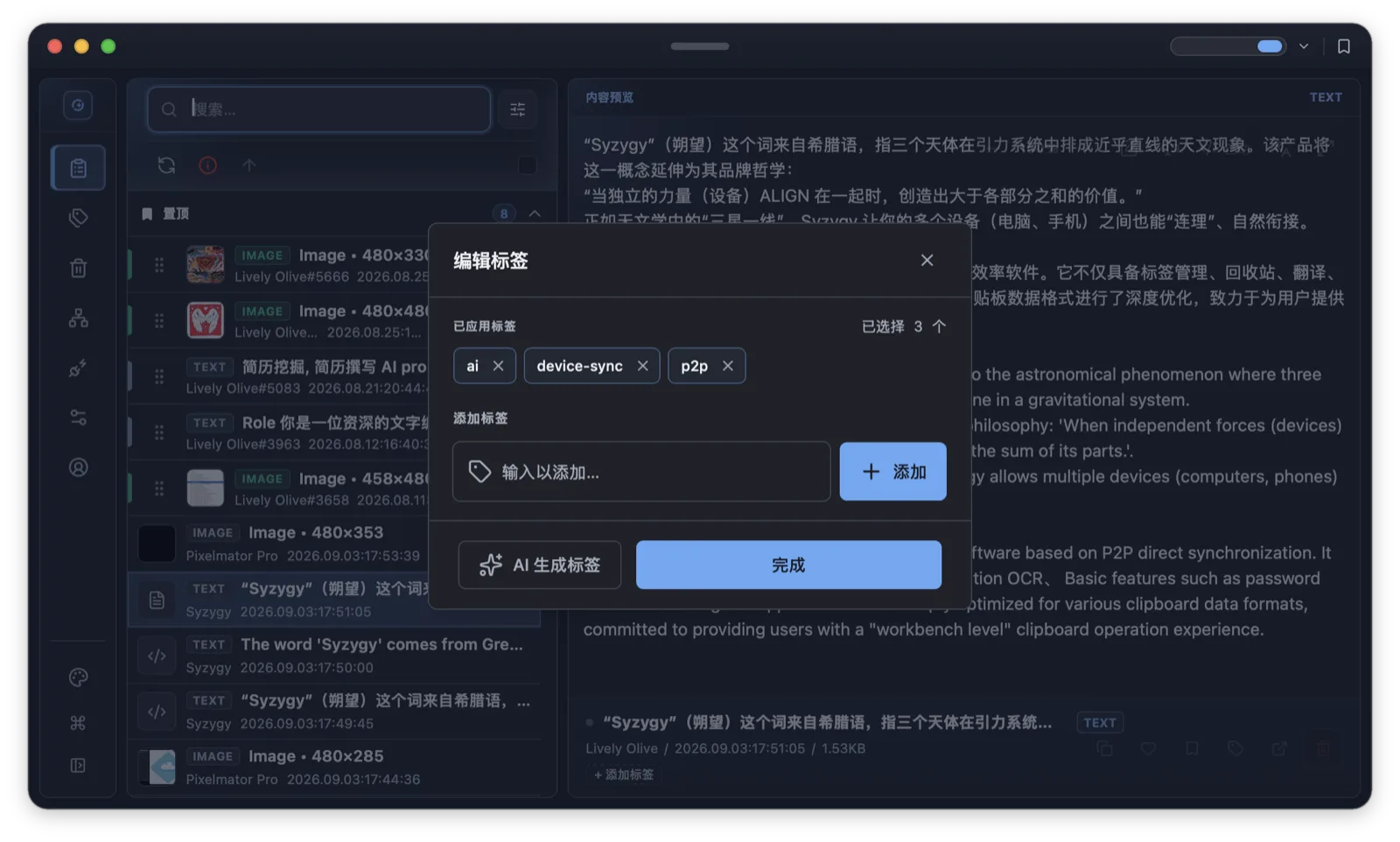This screenshot has height=842, width=1400.
Task: Open the plug connection icon in sidebar
Action: (x=78, y=368)
